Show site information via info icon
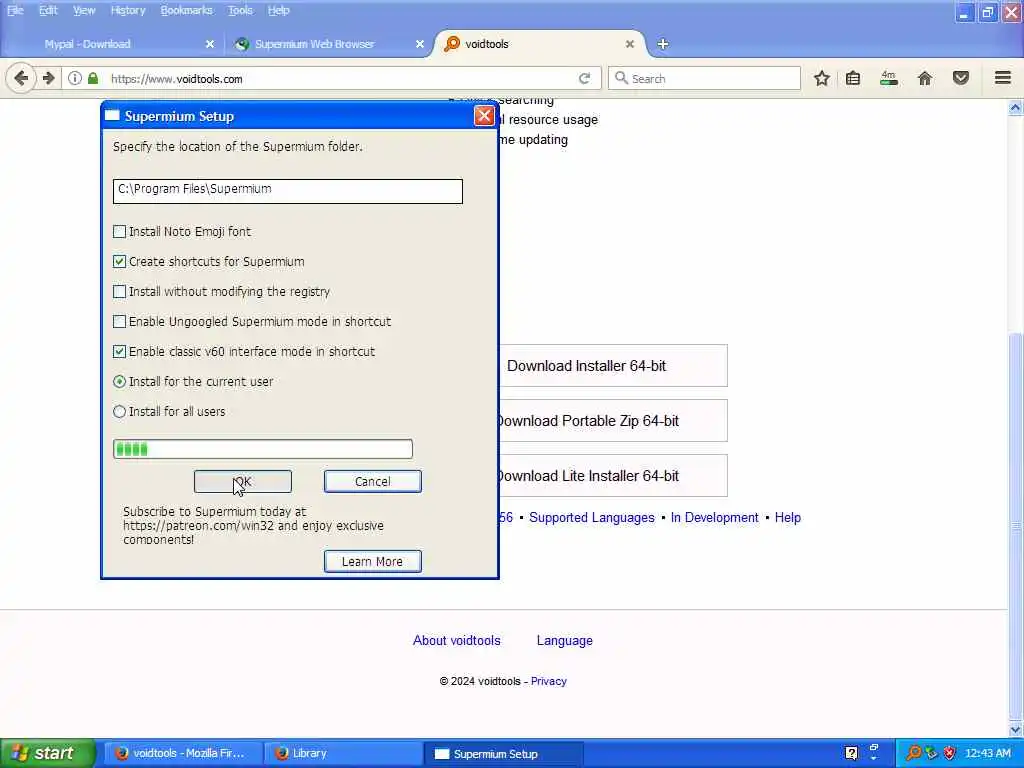1024x768 pixels. coord(75,78)
